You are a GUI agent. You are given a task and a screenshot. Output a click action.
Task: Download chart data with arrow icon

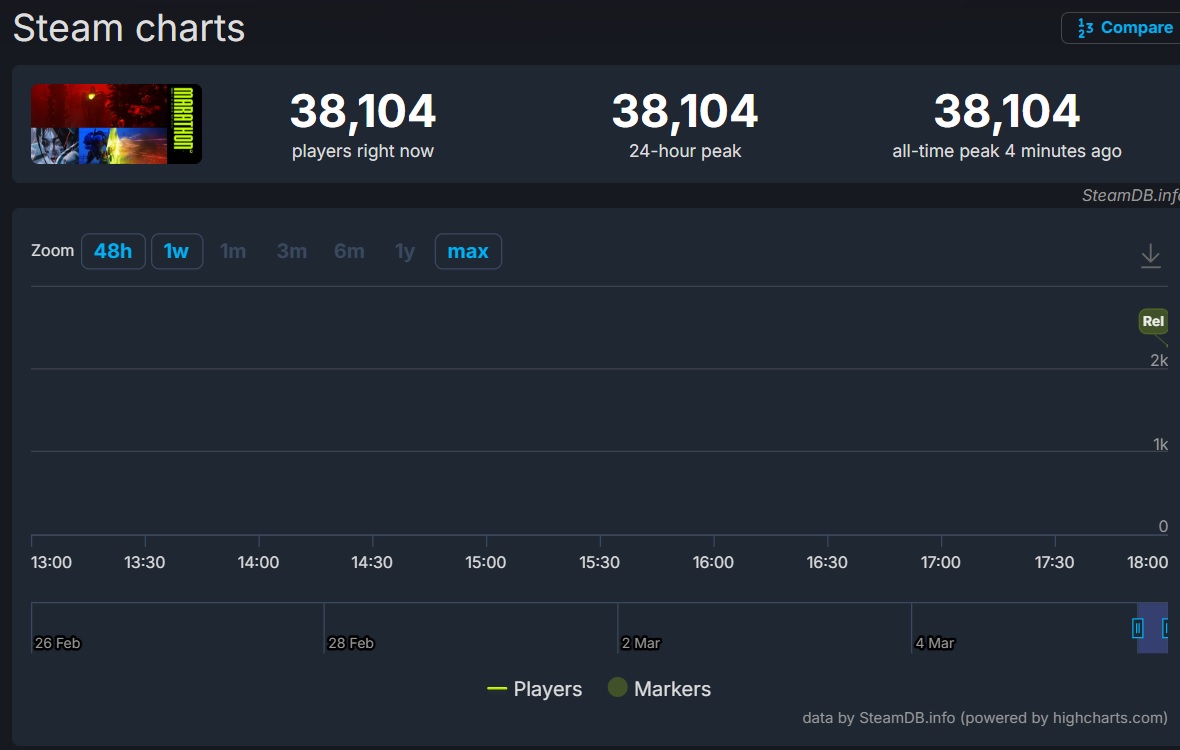1151,256
